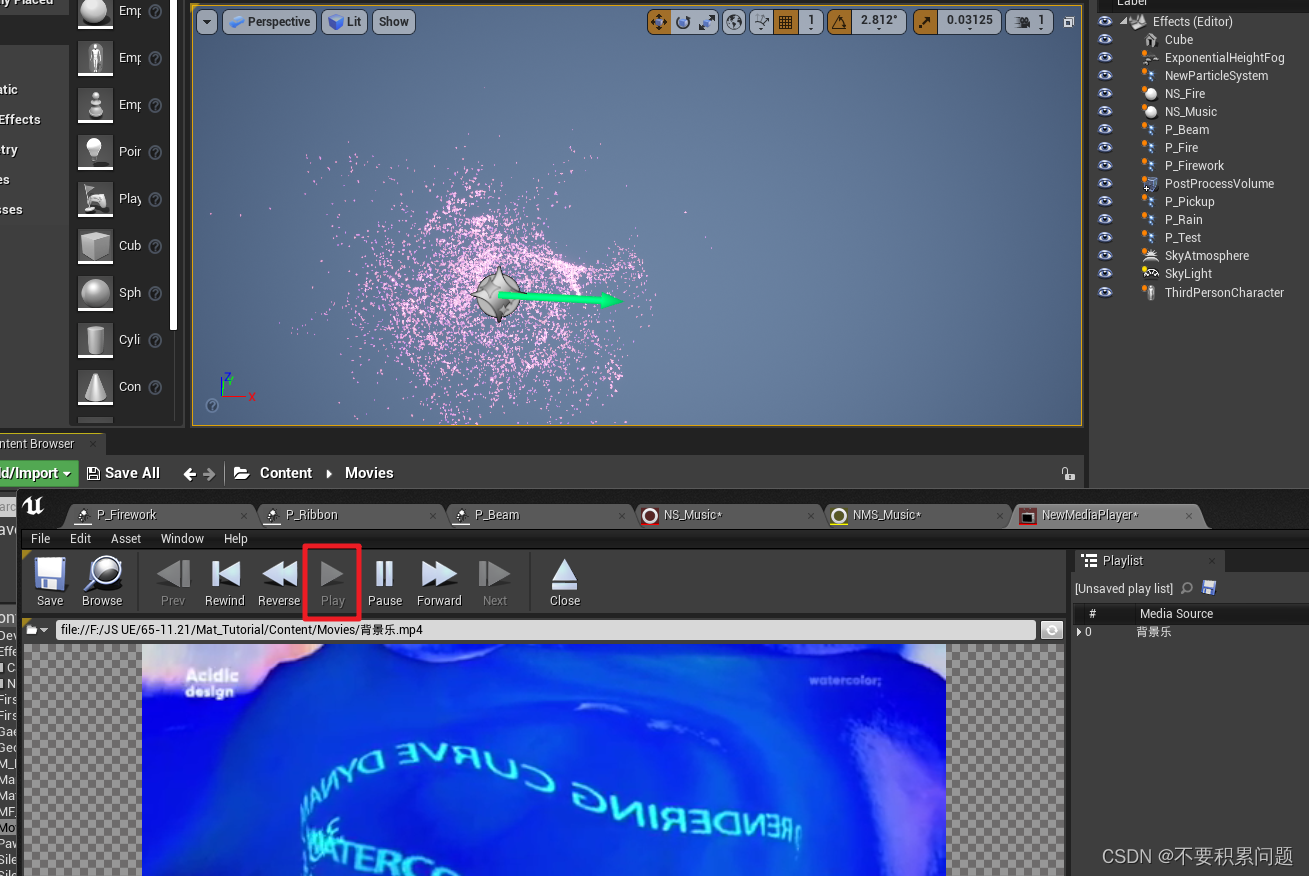Image resolution: width=1309 pixels, height=876 pixels.
Task: Open the grid snap value dropdown
Action: [811, 21]
